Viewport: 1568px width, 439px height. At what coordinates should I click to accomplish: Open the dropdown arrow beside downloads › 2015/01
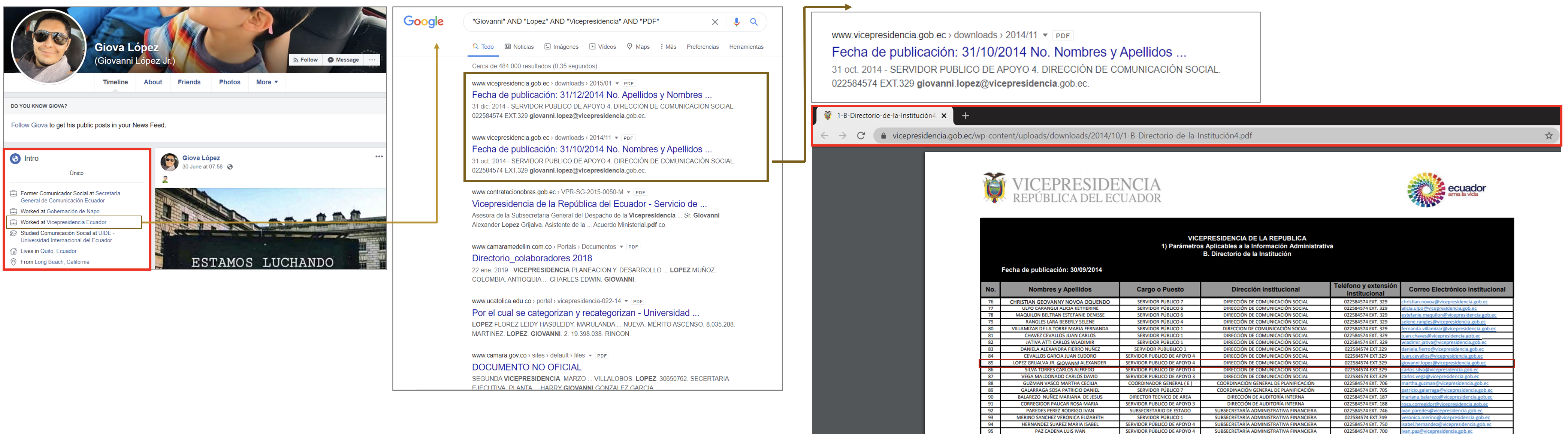(617, 84)
